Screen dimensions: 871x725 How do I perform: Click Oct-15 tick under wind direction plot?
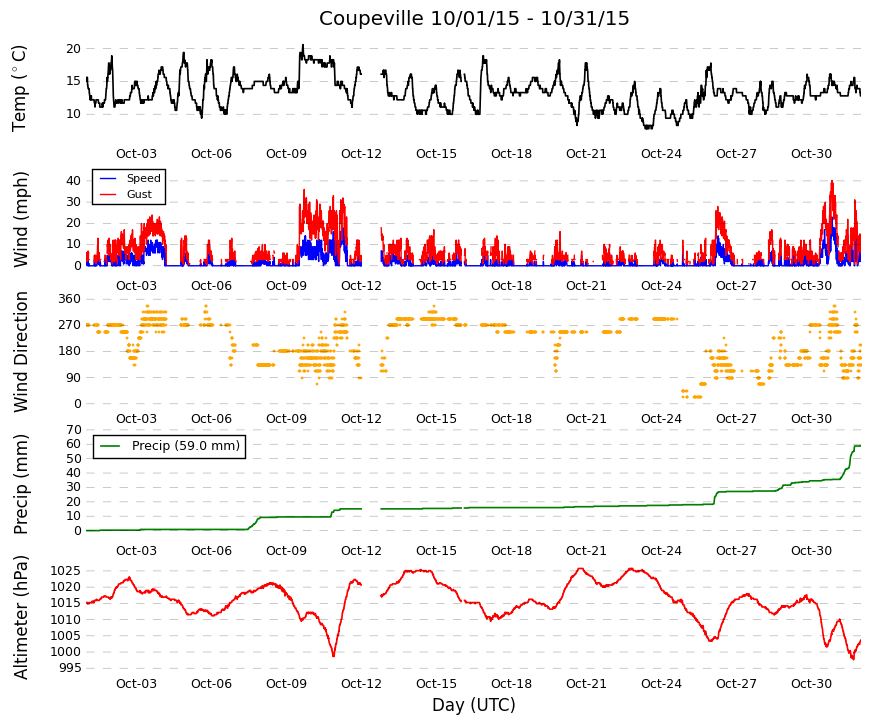436,419
